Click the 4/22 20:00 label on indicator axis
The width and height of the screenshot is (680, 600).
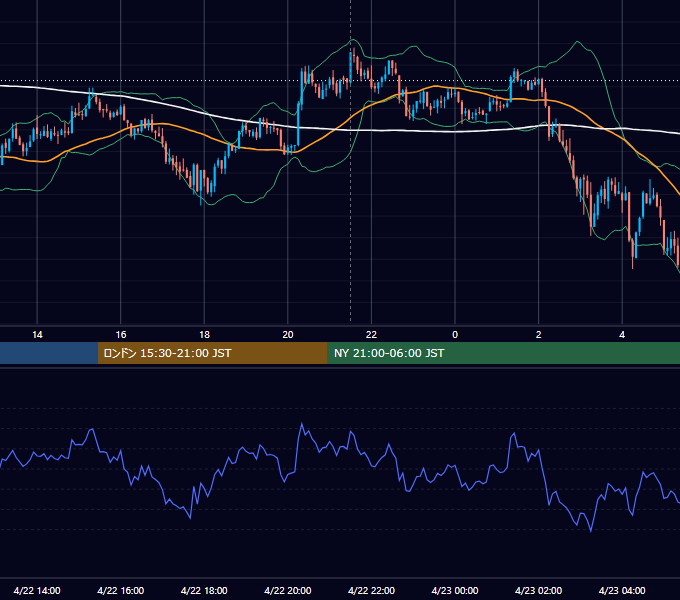[288, 590]
